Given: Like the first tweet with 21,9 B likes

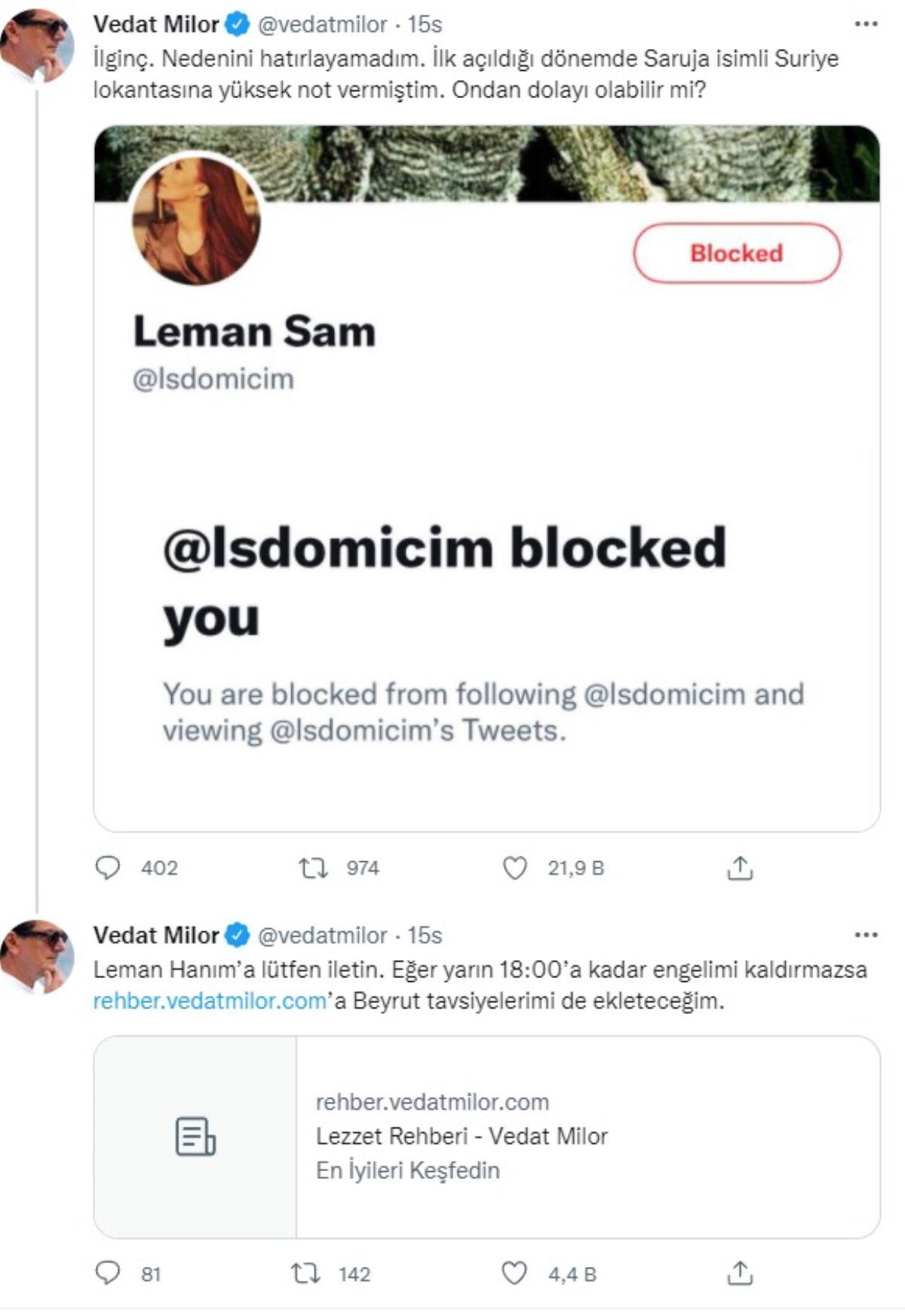Looking at the screenshot, I should pyautogui.click(x=514, y=868).
